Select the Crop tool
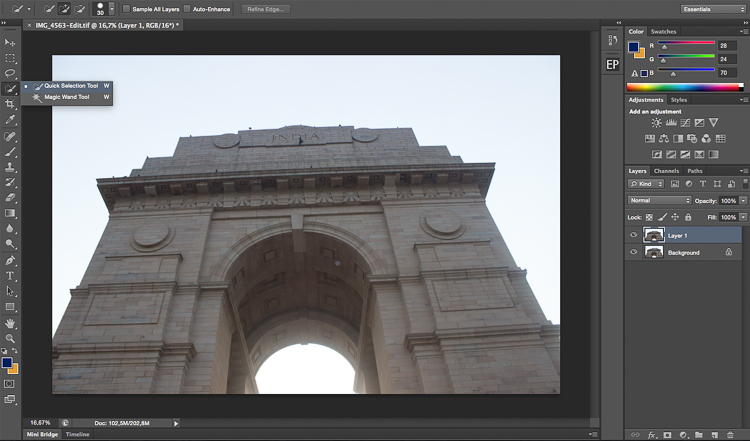750x441 pixels. [10, 104]
